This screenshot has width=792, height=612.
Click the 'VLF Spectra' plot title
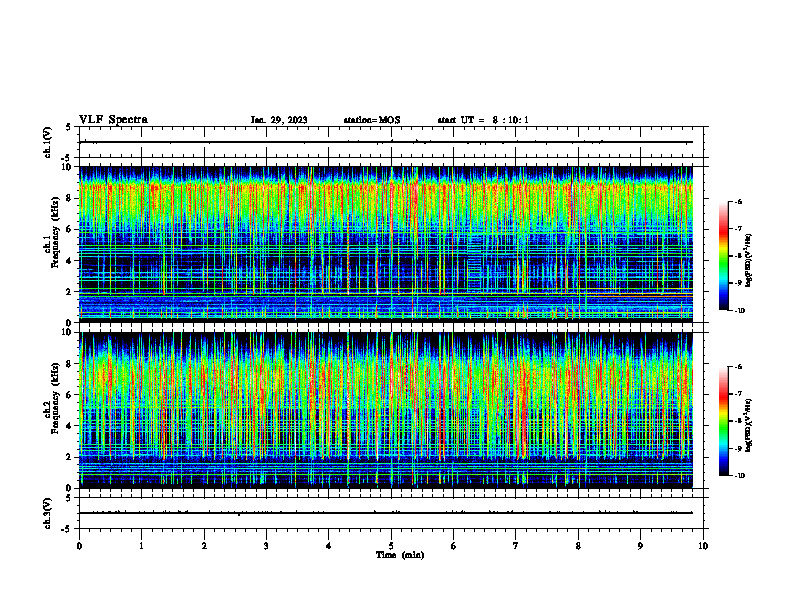tap(113, 120)
